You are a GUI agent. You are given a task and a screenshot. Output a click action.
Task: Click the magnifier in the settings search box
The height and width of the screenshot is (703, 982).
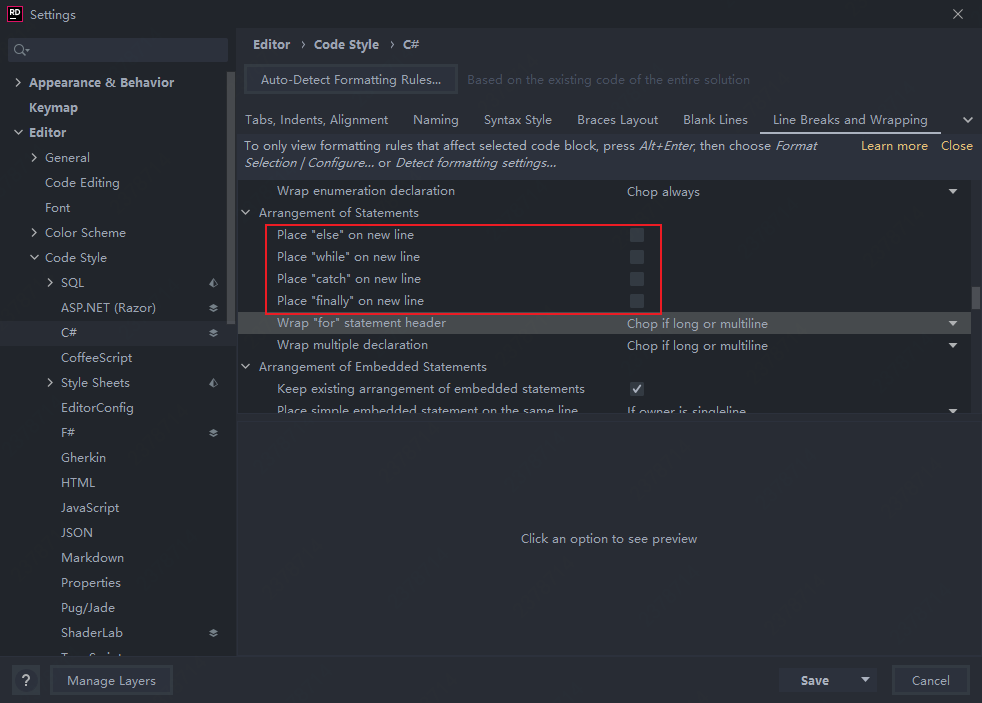[20, 48]
